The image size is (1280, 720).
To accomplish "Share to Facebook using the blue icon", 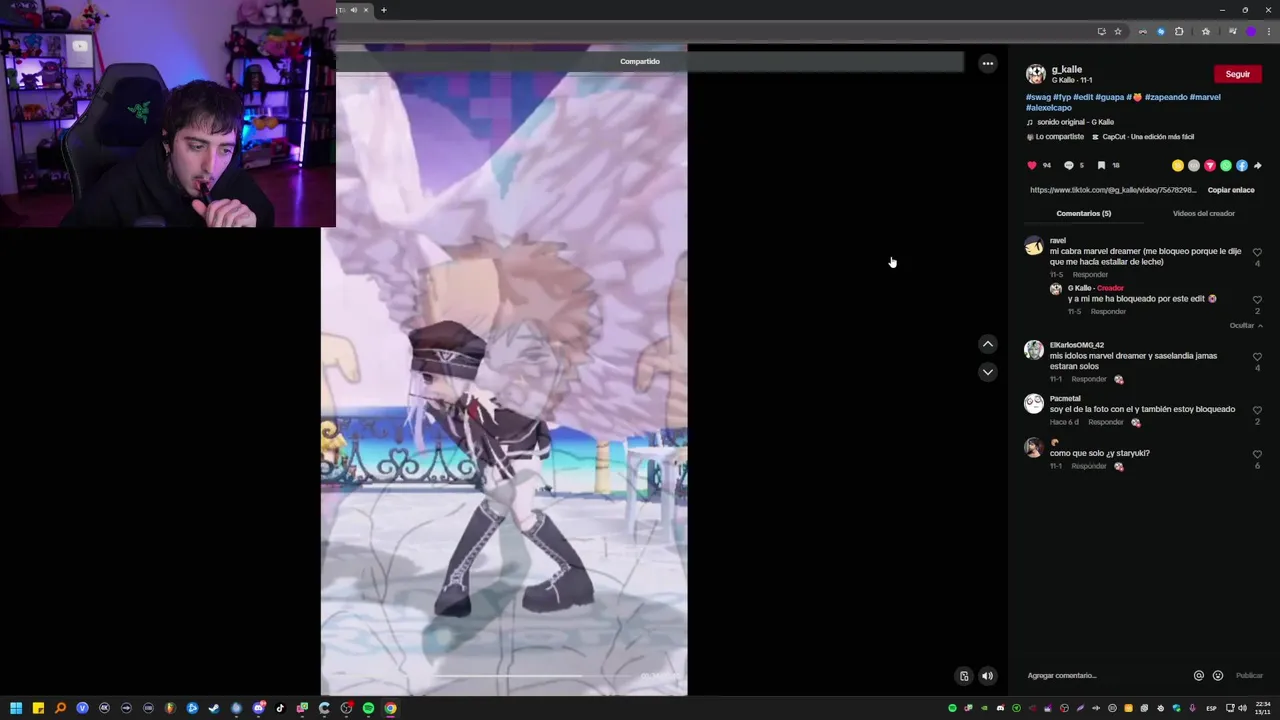I will [1242, 165].
